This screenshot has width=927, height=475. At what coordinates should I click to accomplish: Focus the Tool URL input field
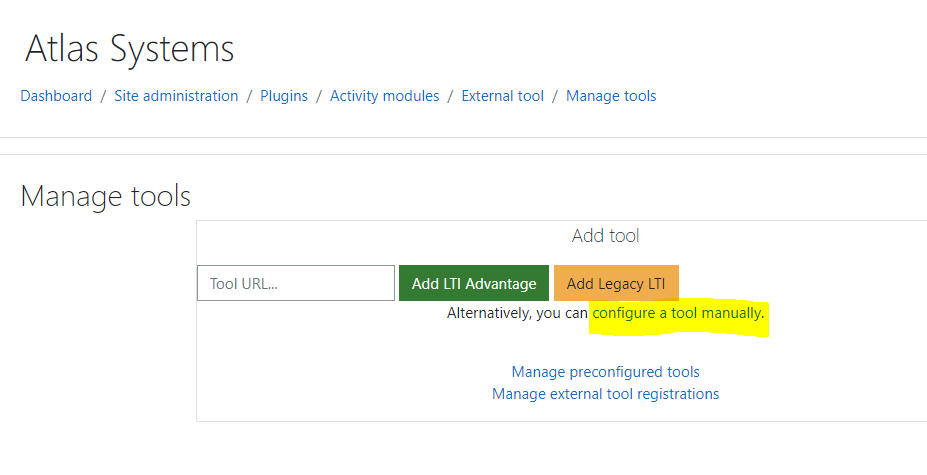tap(296, 283)
